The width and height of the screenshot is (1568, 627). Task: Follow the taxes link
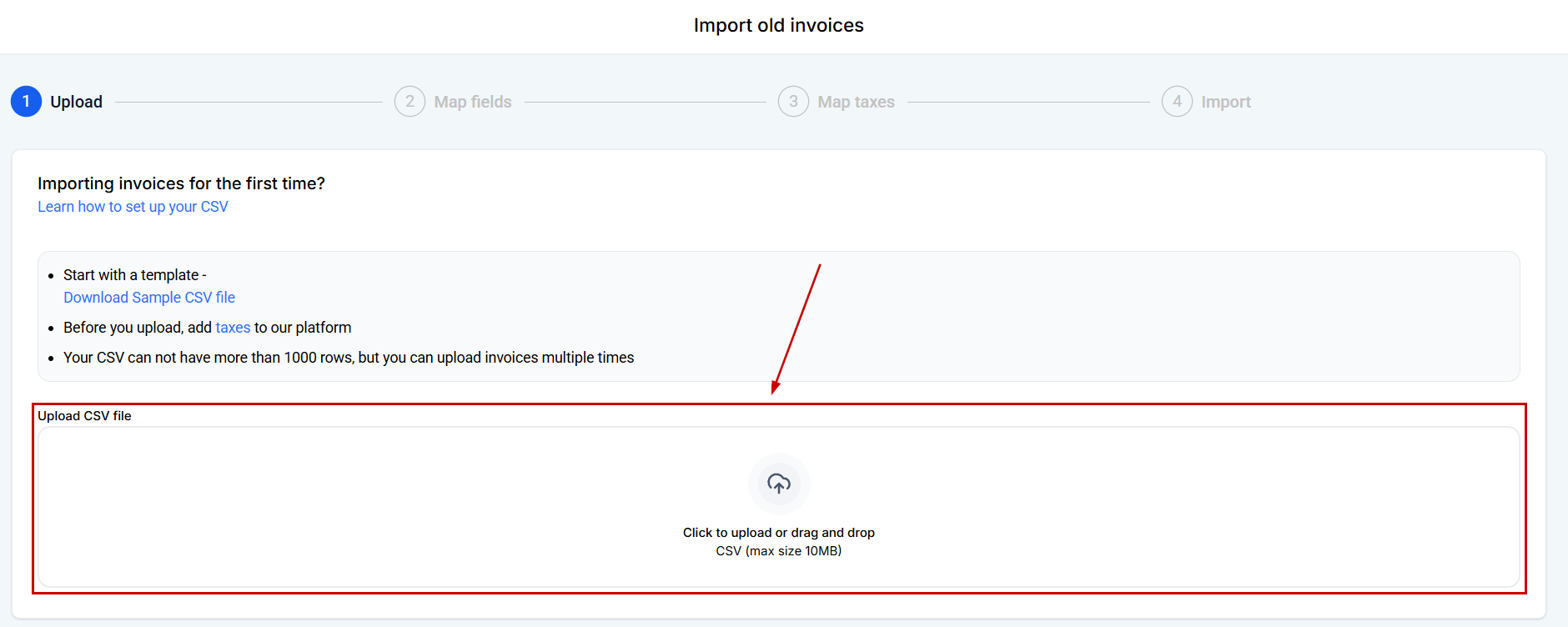233,328
